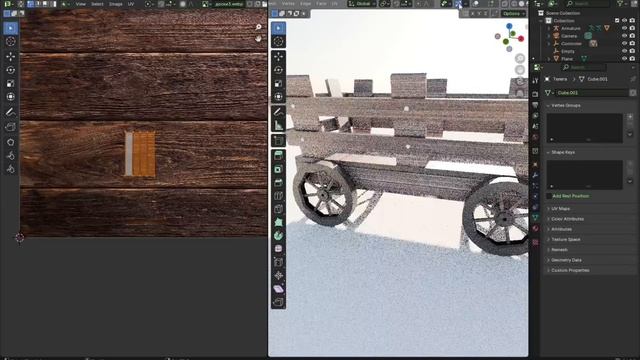Disable render for Camera in outliner
The height and width of the screenshot is (360, 640).
(632, 36)
